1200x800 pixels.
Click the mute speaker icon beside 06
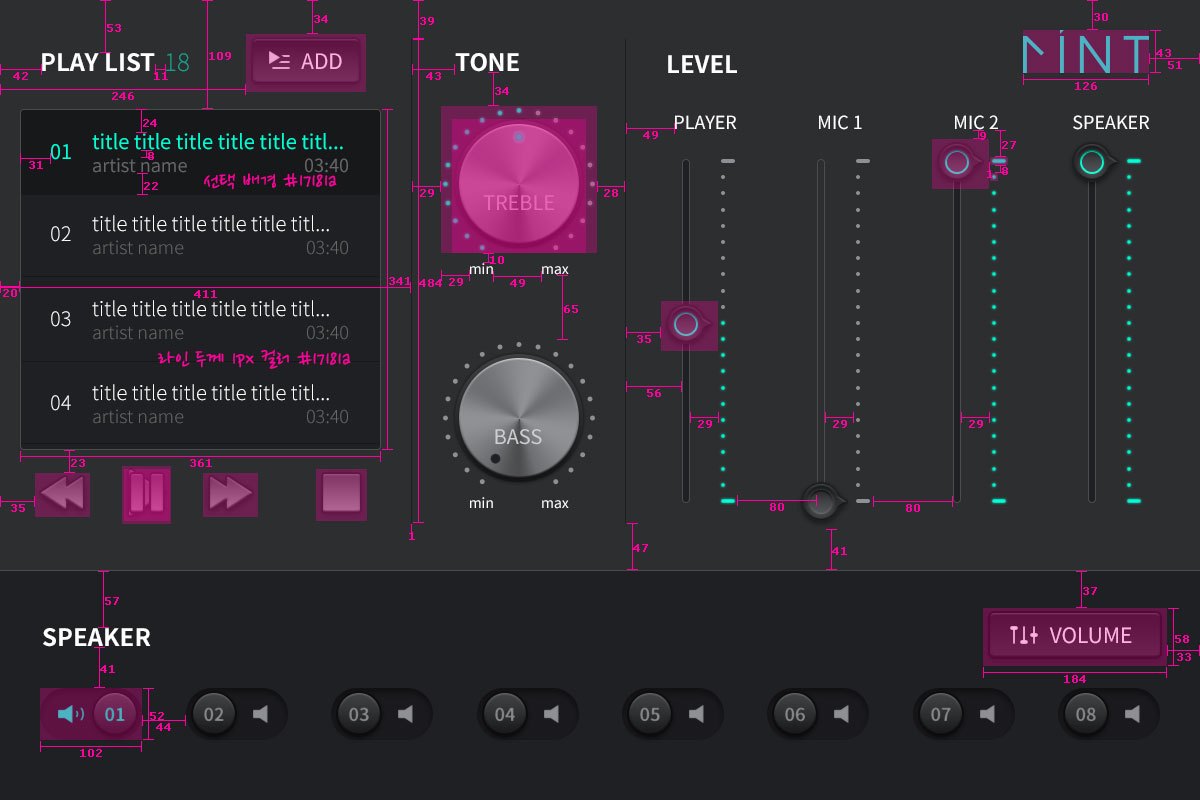[x=842, y=714]
